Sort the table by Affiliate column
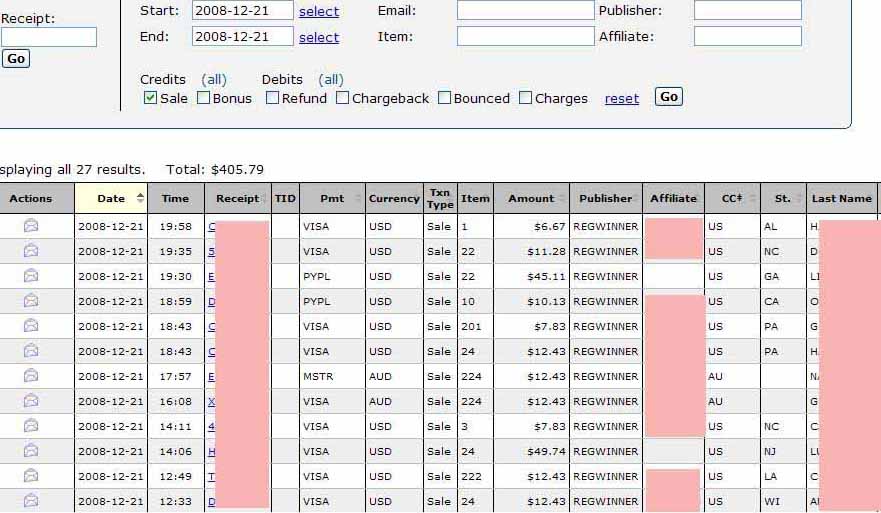The width and height of the screenshot is (881, 513). 673,198
